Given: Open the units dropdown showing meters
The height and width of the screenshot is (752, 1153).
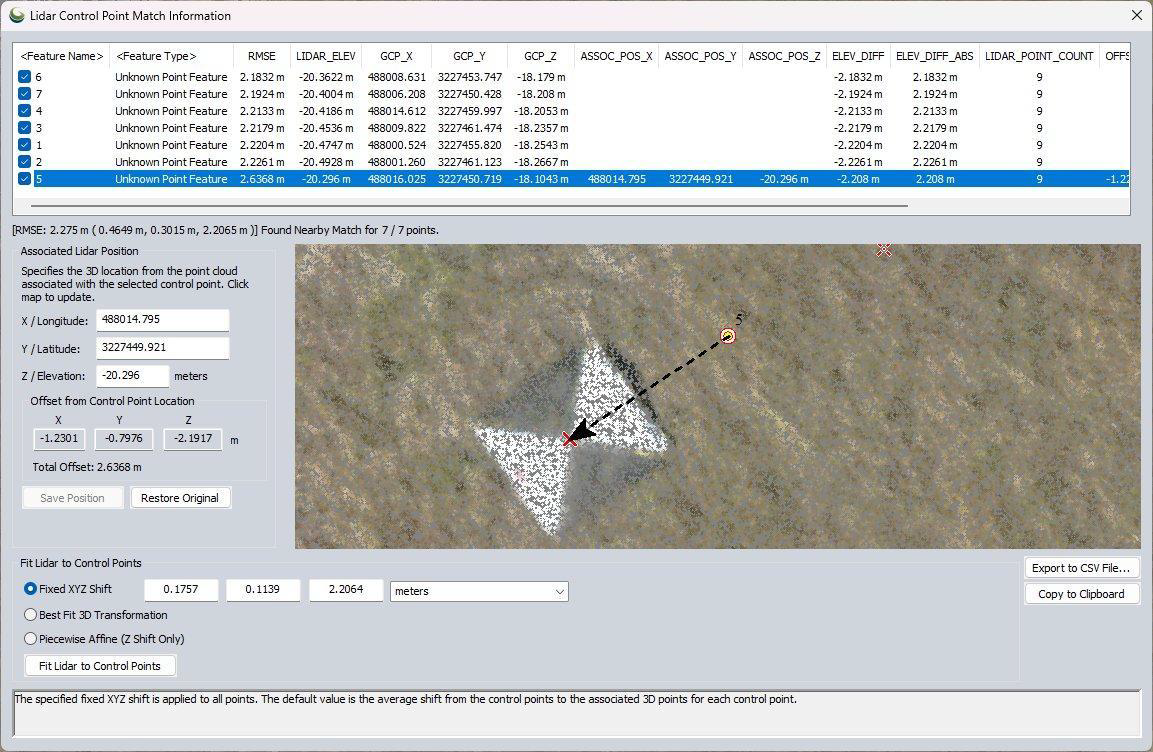Looking at the screenshot, I should pos(478,591).
